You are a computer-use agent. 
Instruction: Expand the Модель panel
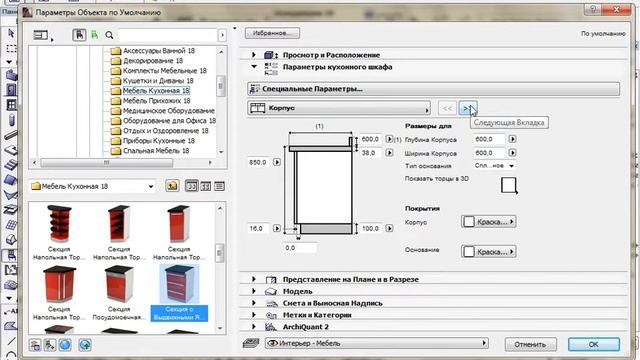tap(253, 291)
